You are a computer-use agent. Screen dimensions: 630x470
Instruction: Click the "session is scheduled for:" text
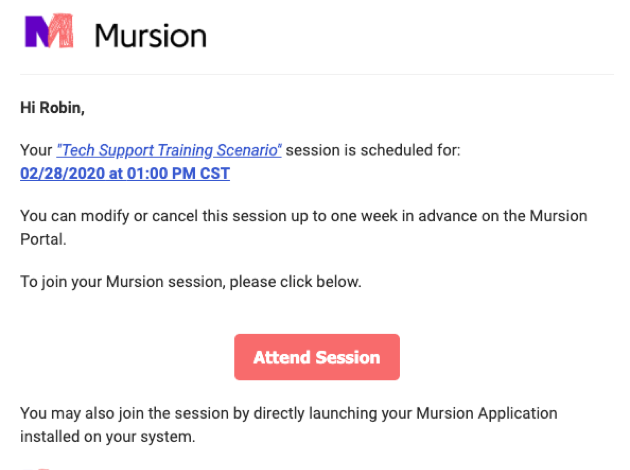tap(375, 150)
